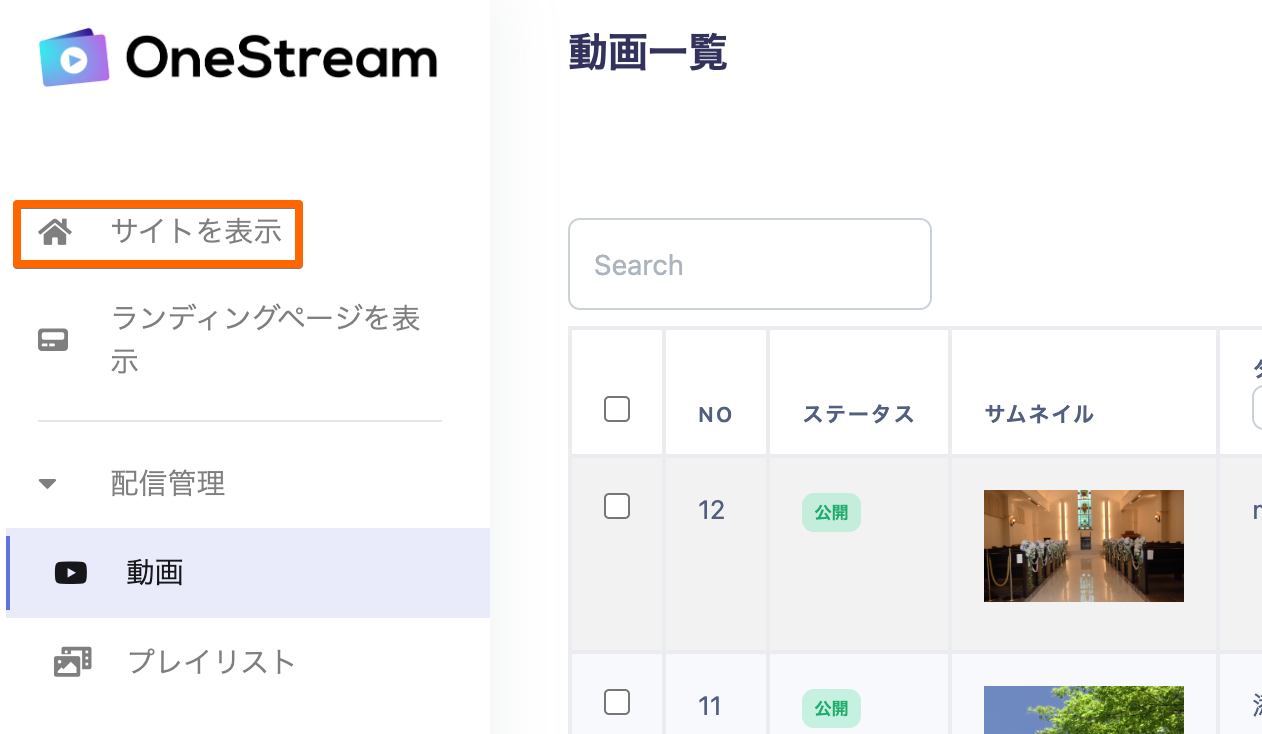Image resolution: width=1262 pixels, height=734 pixels.
Task: Open the 動画 menu item
Action: click(x=154, y=573)
